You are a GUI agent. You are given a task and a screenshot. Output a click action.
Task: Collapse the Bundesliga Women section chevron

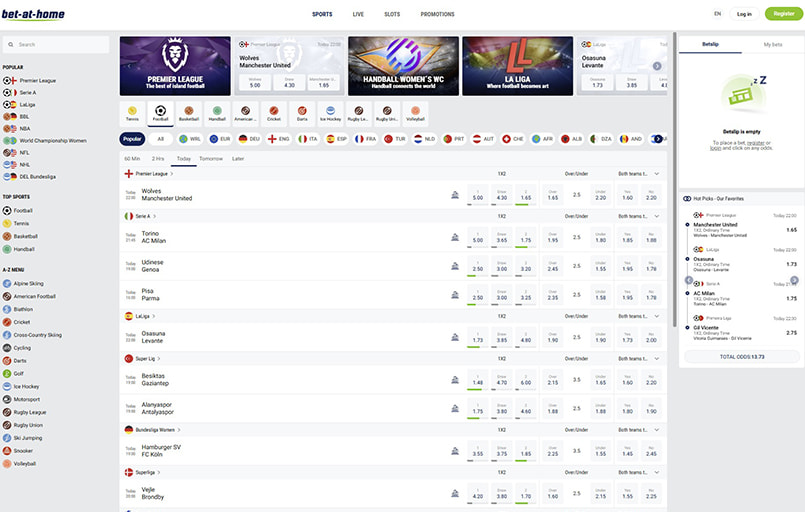click(x=657, y=430)
